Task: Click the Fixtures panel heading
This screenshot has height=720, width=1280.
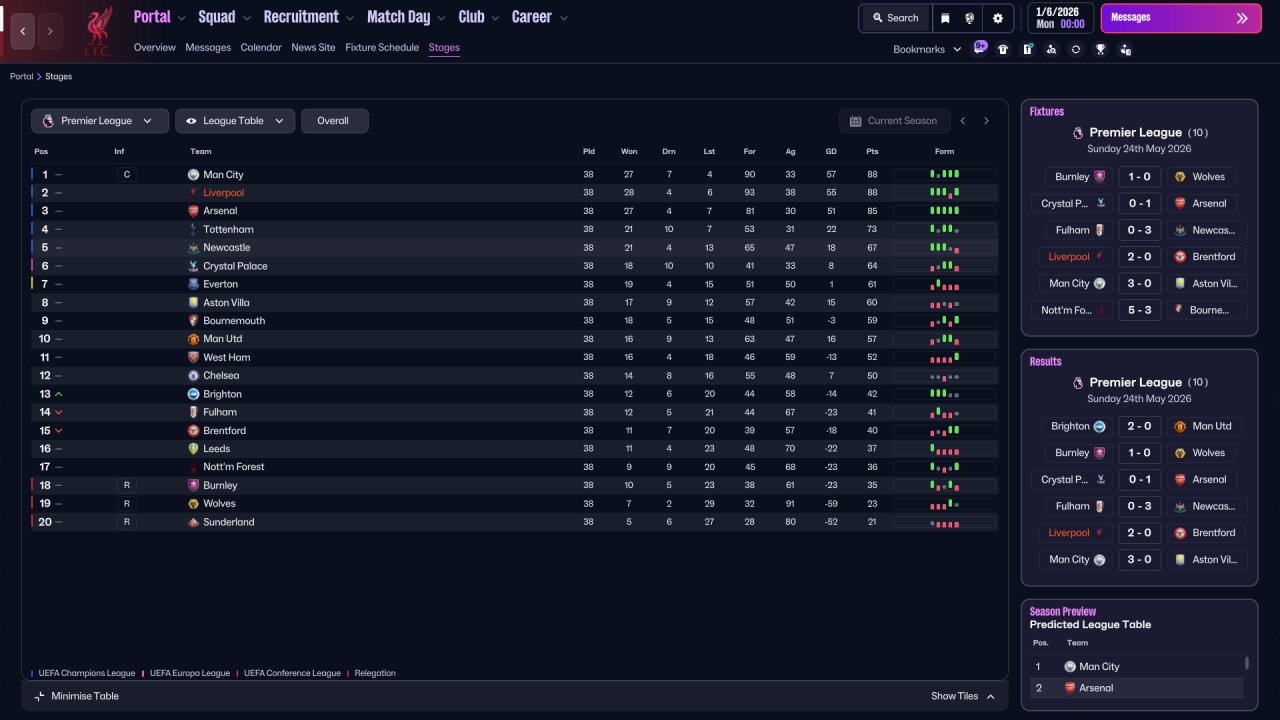Action: click(x=1047, y=112)
